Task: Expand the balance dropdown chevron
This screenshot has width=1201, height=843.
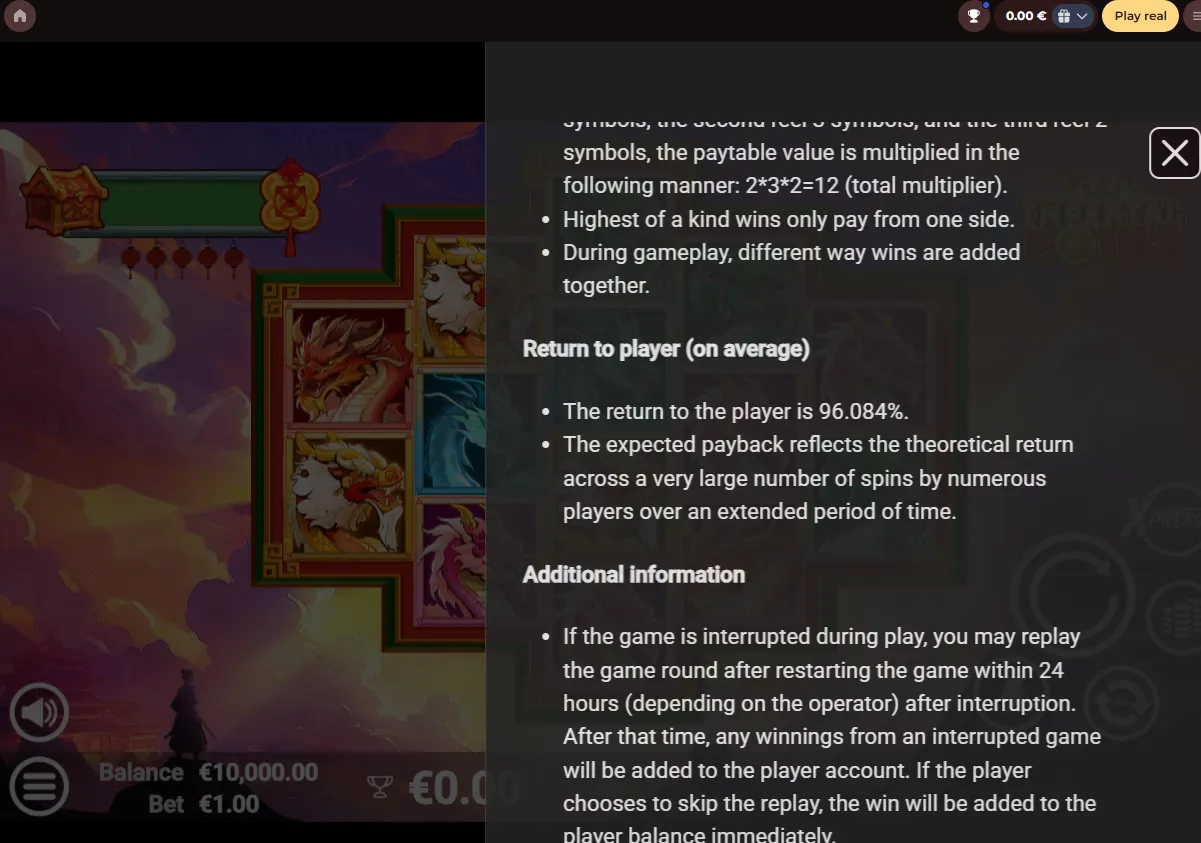Action: tap(1083, 16)
